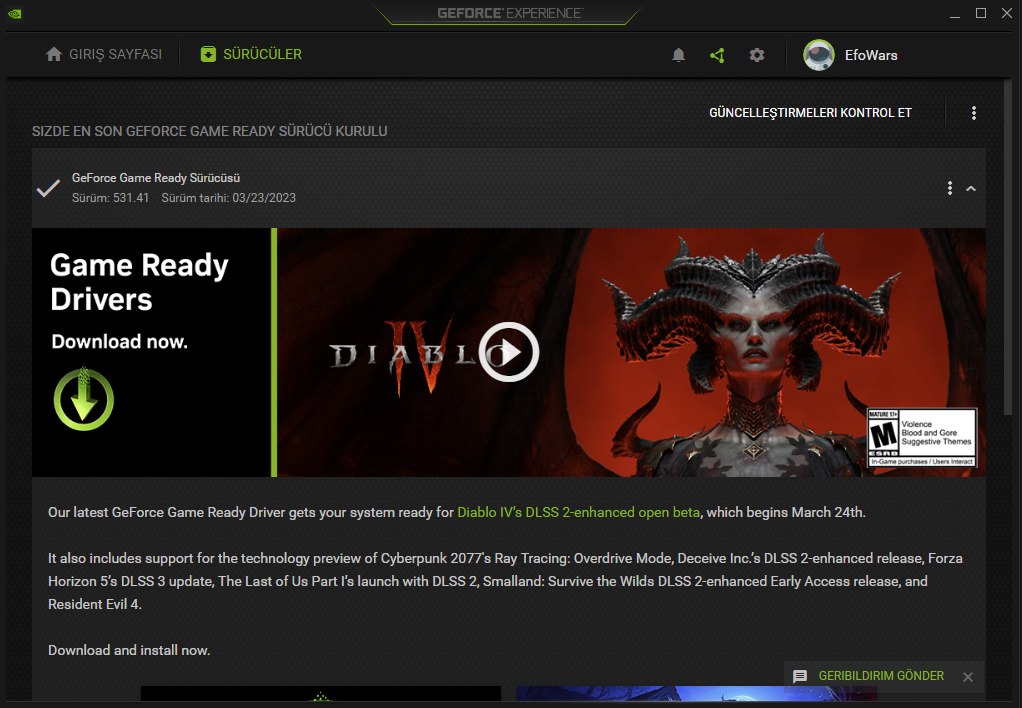Switch to SÜRÜCÜLER tab
The image size is (1022, 708).
(x=251, y=54)
